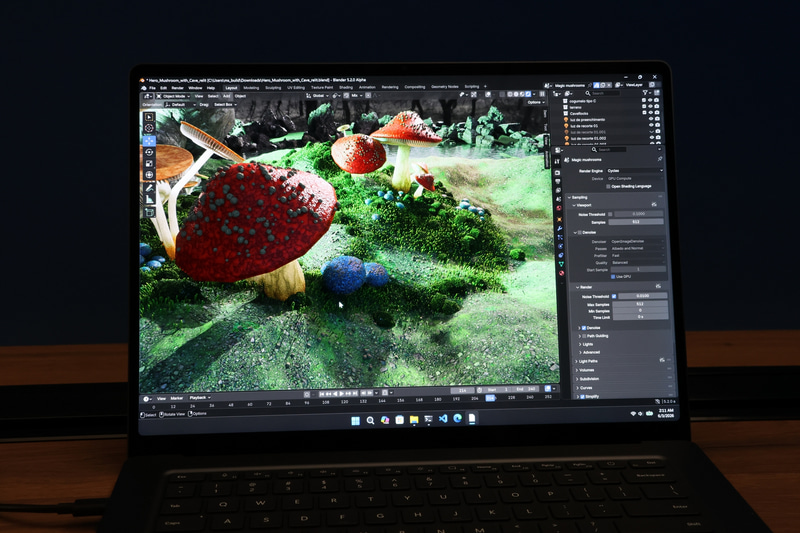Click the Max Samples value field
800x533 pixels.
(640, 304)
